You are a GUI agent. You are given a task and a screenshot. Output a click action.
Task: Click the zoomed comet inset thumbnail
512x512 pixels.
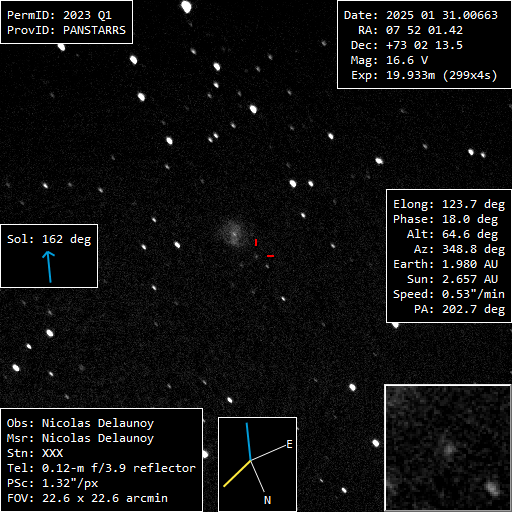click(x=448, y=448)
